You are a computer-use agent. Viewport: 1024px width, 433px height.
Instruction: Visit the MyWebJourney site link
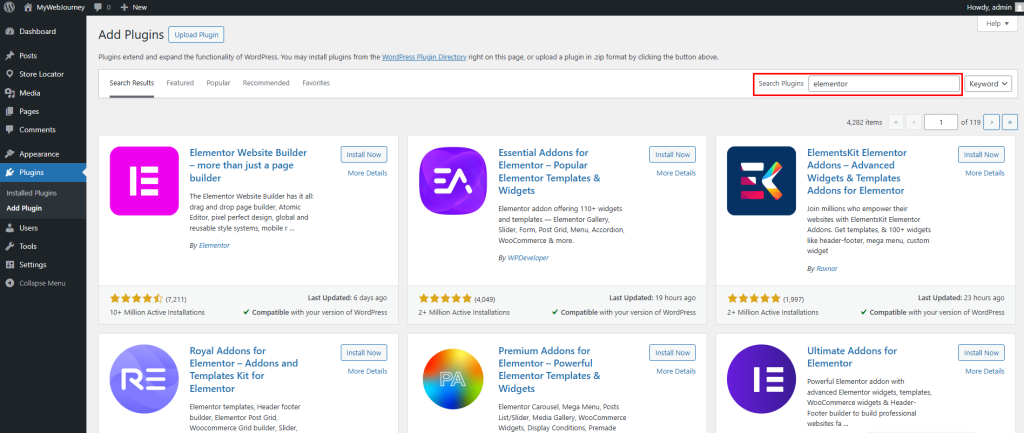[x=54, y=7]
